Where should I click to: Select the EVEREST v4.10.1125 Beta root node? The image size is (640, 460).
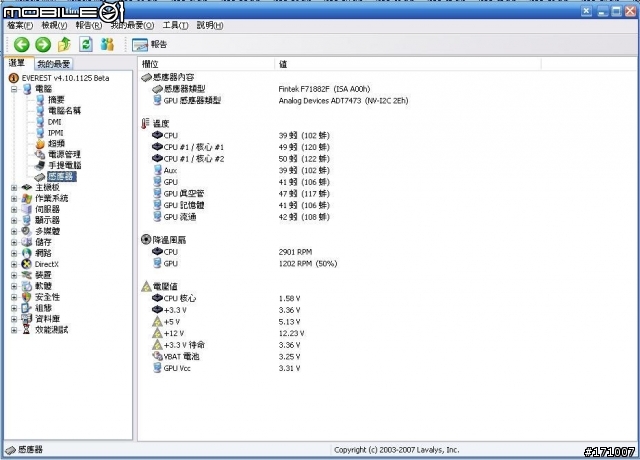pos(65,78)
